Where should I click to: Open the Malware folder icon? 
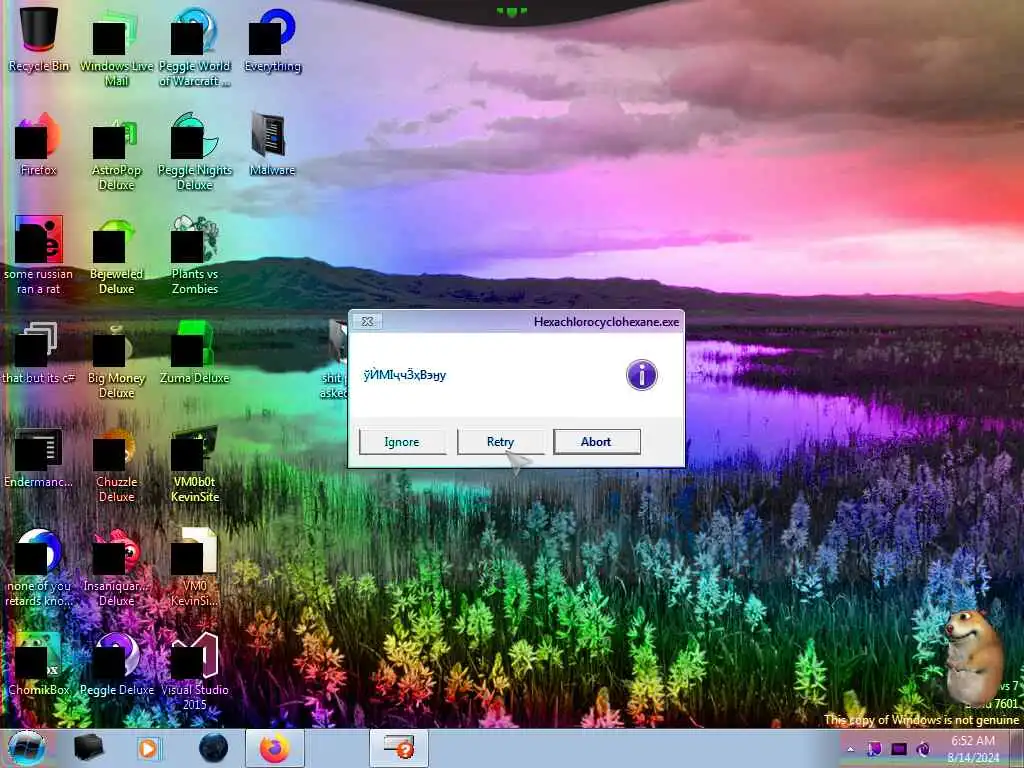coord(272,145)
